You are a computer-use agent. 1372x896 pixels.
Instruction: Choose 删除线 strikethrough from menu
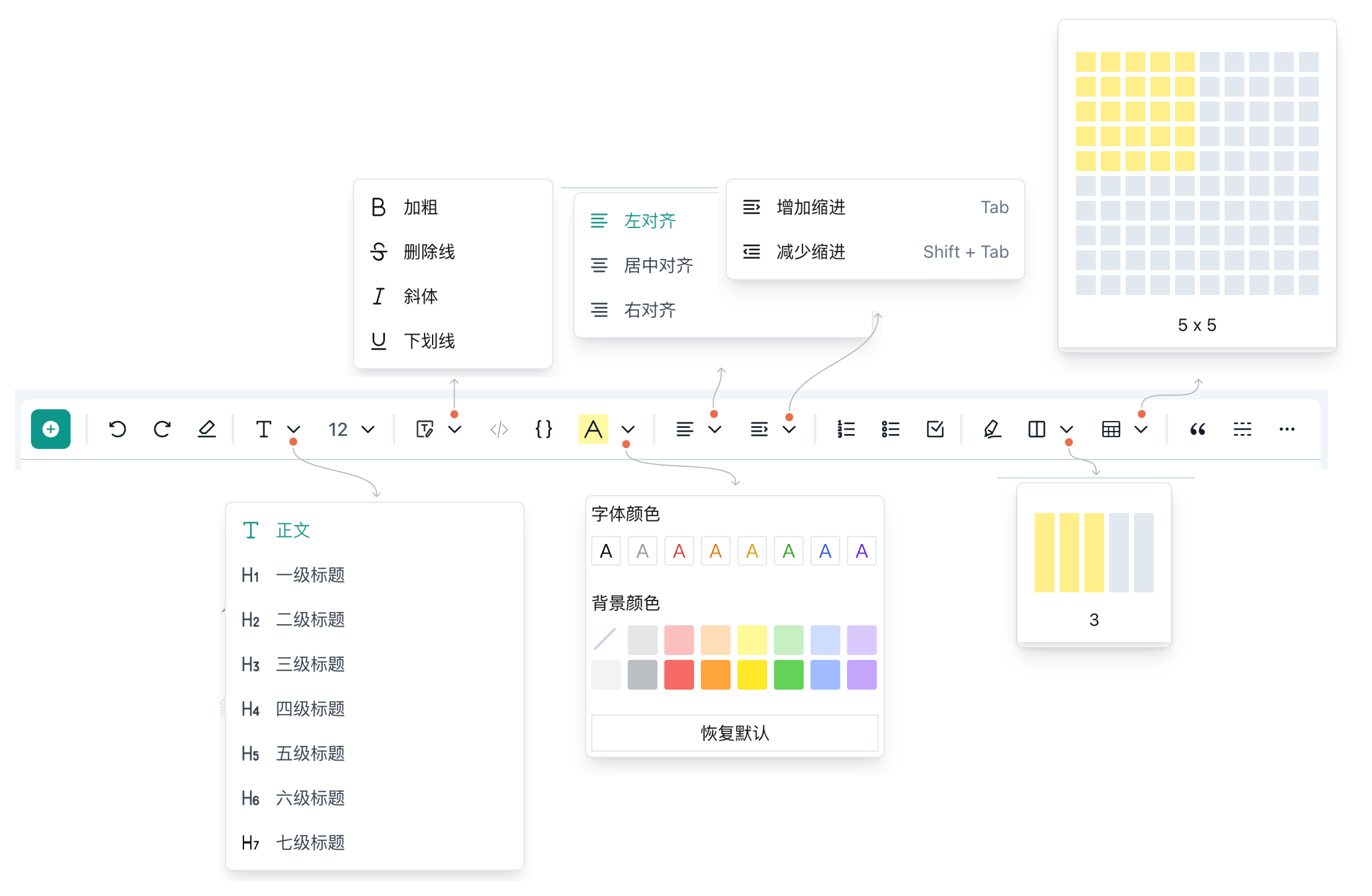429,252
